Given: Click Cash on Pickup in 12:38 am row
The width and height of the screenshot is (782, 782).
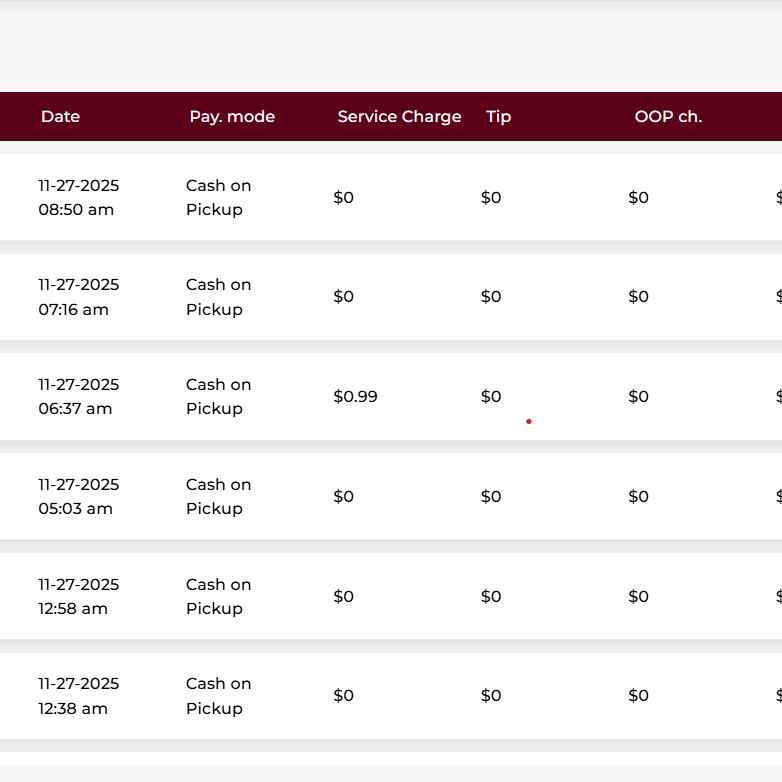Looking at the screenshot, I should click(218, 696).
